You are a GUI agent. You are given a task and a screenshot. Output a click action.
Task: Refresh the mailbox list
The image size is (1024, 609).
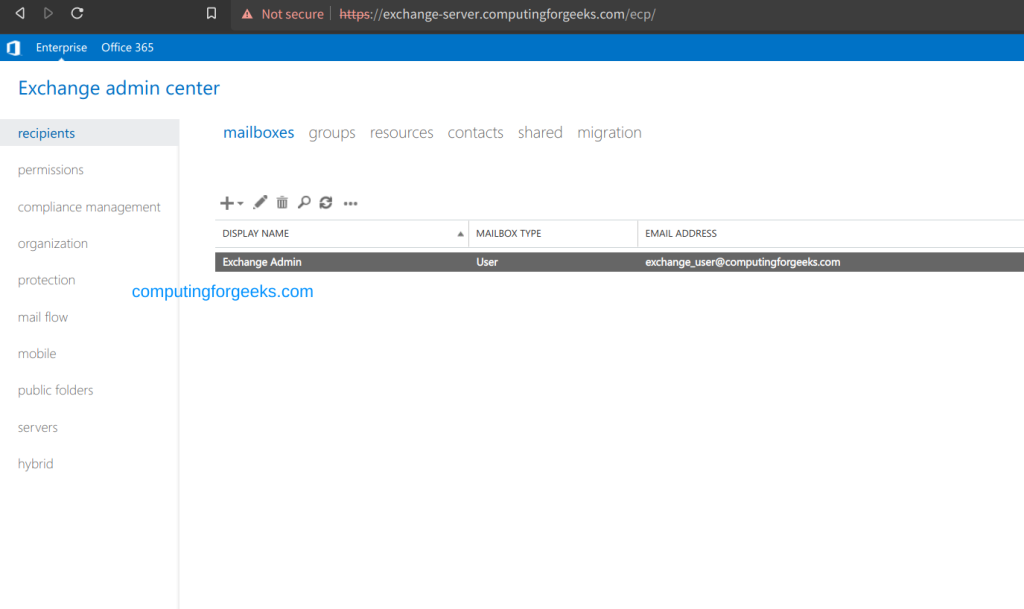tap(326, 202)
